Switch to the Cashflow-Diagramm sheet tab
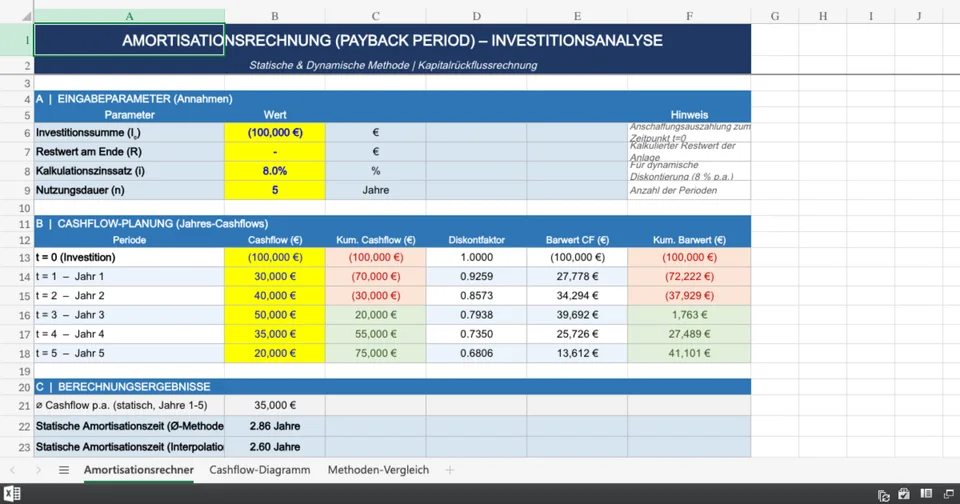This screenshot has height=504, width=960. pos(260,470)
